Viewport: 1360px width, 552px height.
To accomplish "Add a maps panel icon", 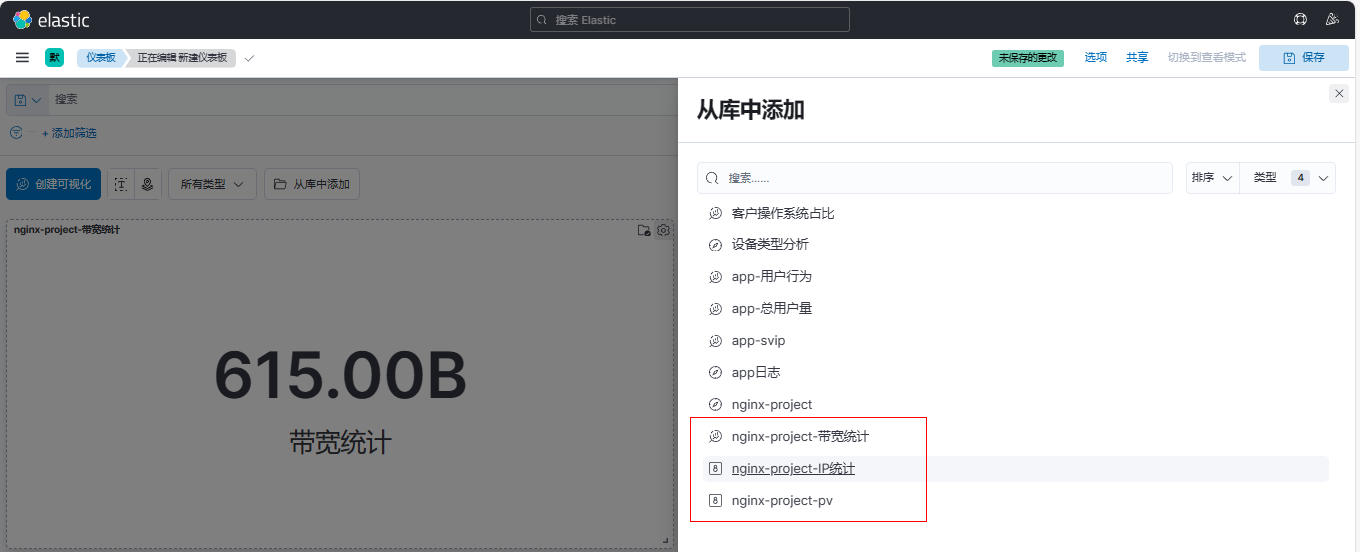I will pos(148,184).
